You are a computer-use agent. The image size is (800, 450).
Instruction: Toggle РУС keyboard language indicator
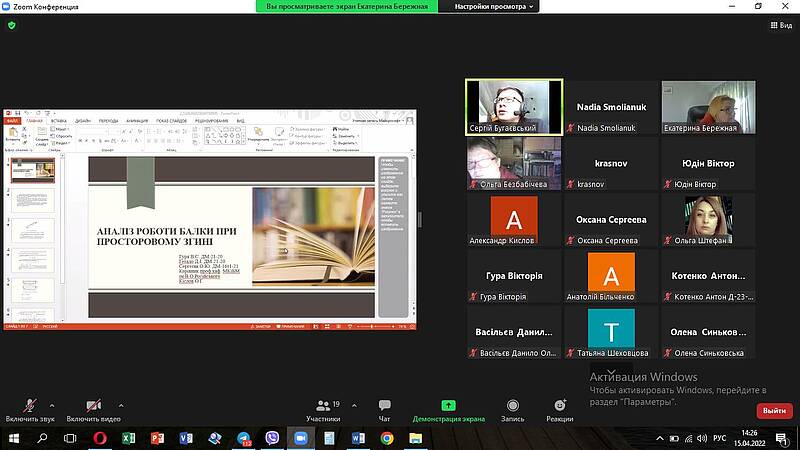point(718,438)
